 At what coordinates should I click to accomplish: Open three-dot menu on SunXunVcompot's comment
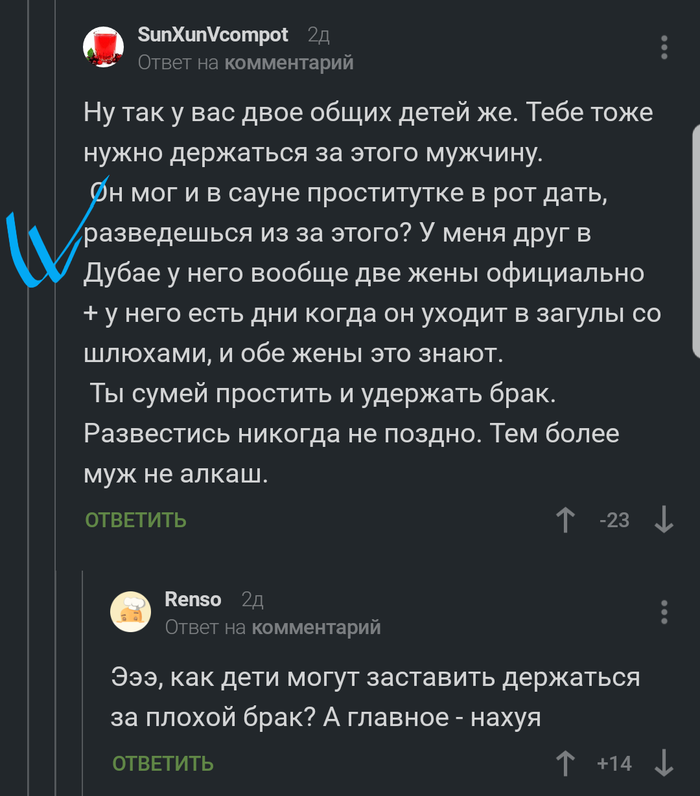pos(665,48)
